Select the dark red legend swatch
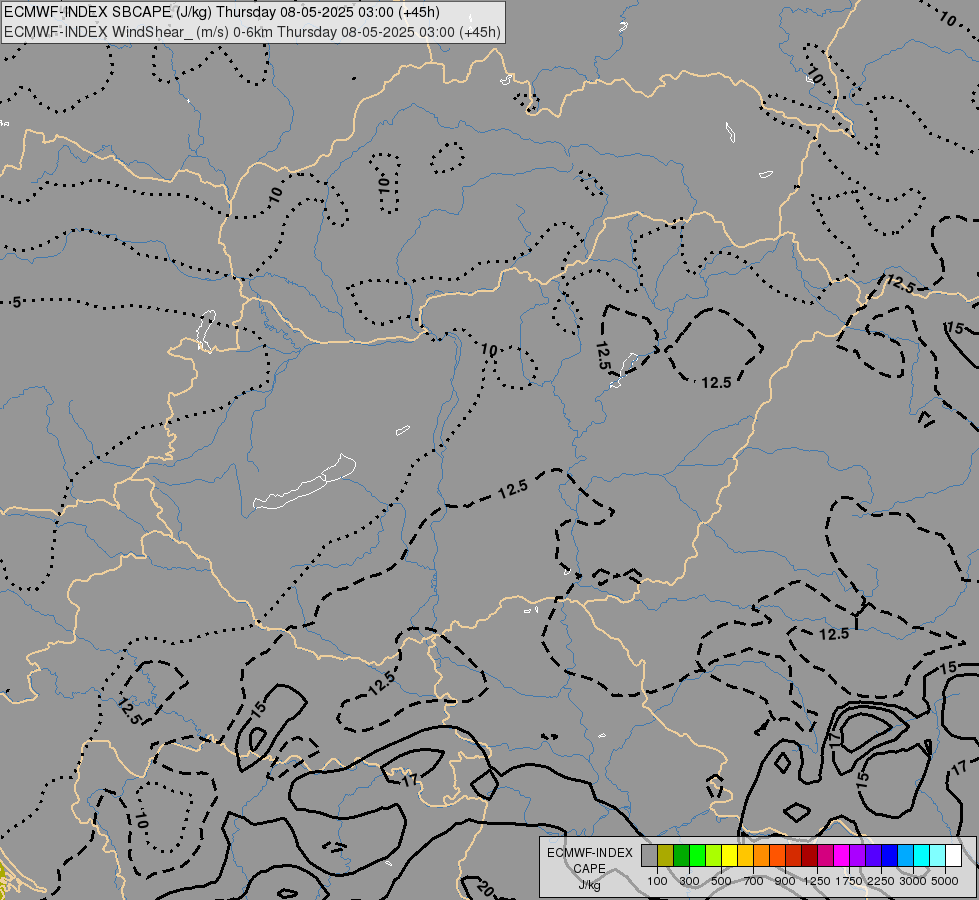Image resolution: width=979 pixels, height=900 pixels. 809,856
